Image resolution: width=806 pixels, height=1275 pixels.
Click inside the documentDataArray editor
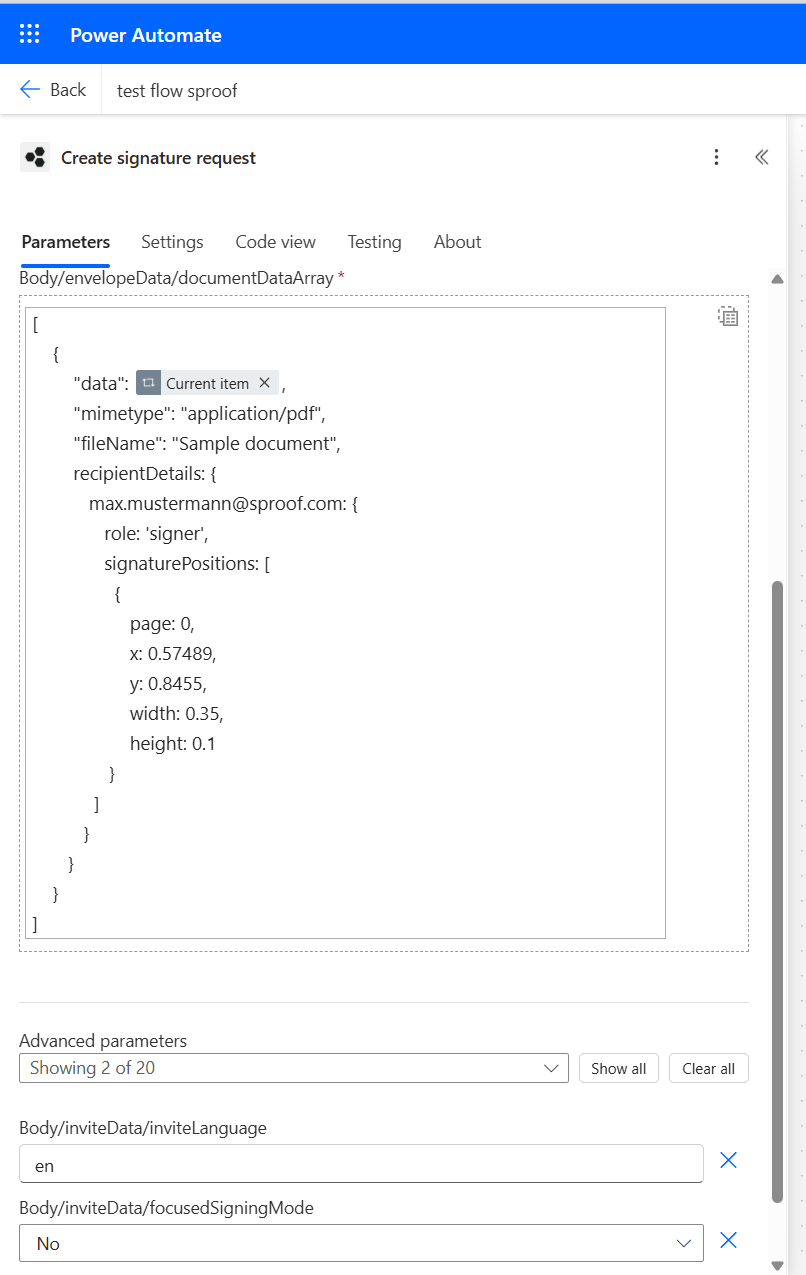point(345,623)
